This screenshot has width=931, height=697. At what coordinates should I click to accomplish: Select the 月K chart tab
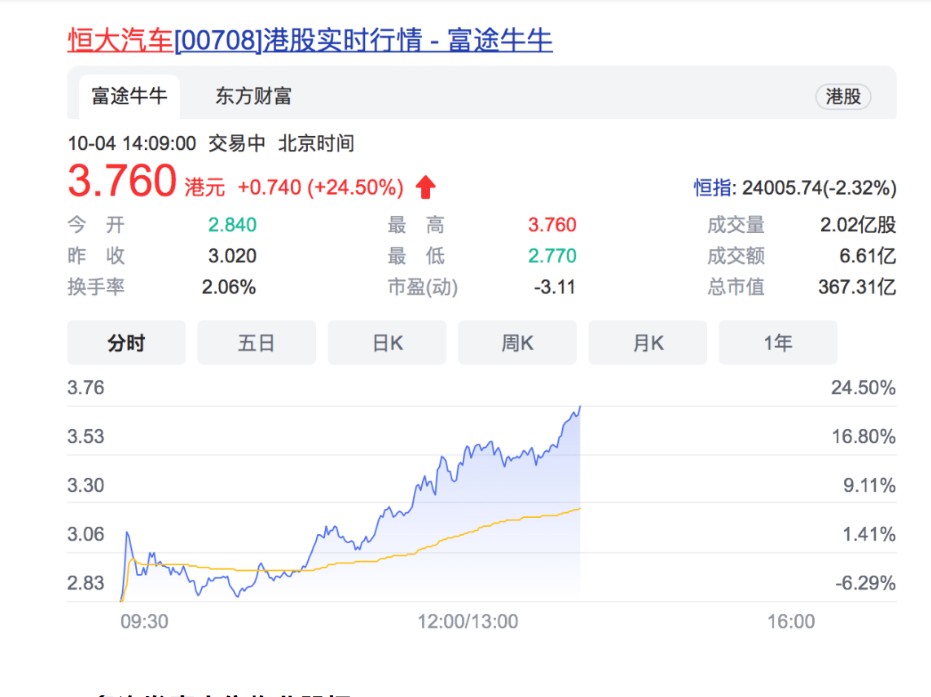click(x=648, y=343)
